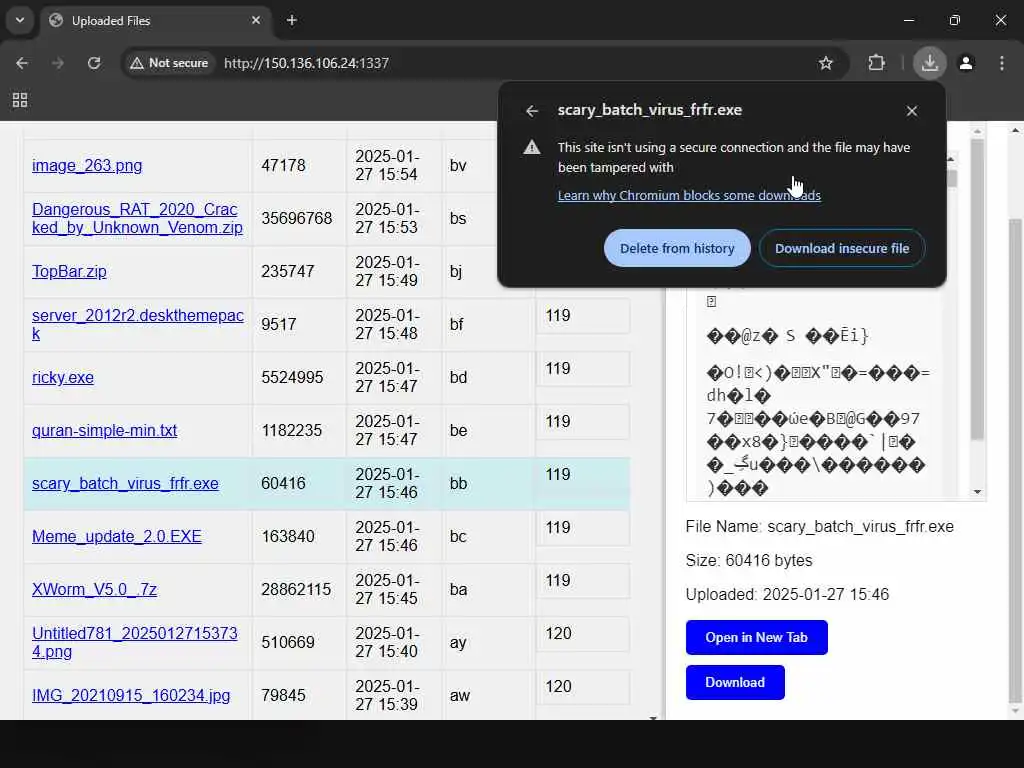Click Size: 60416 bytes text
Viewport: 1024px width, 768px height.
coord(749,560)
